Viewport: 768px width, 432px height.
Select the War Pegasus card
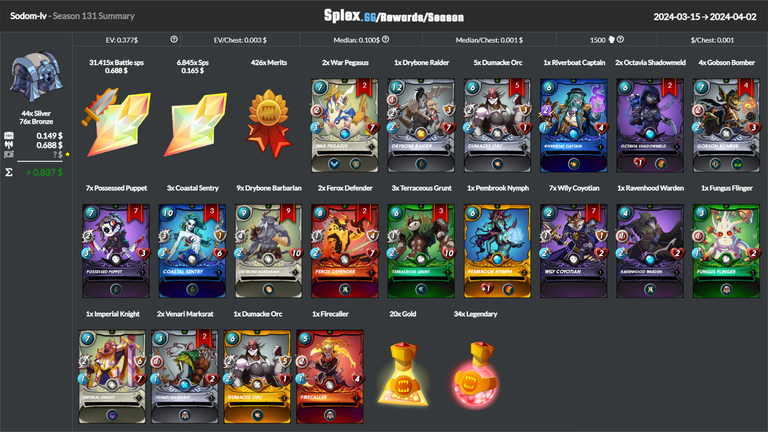coord(345,125)
